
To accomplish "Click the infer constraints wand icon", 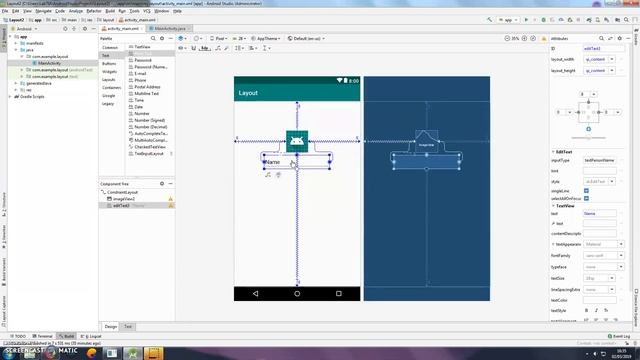I will tap(227, 48).
